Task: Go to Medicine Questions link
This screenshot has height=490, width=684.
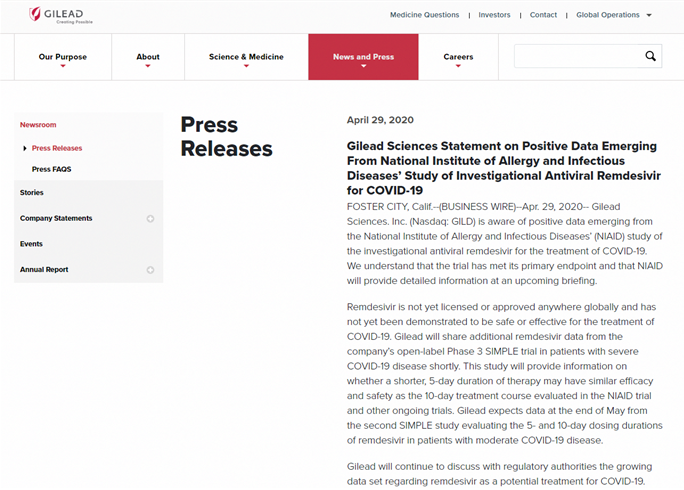Action: (x=424, y=15)
